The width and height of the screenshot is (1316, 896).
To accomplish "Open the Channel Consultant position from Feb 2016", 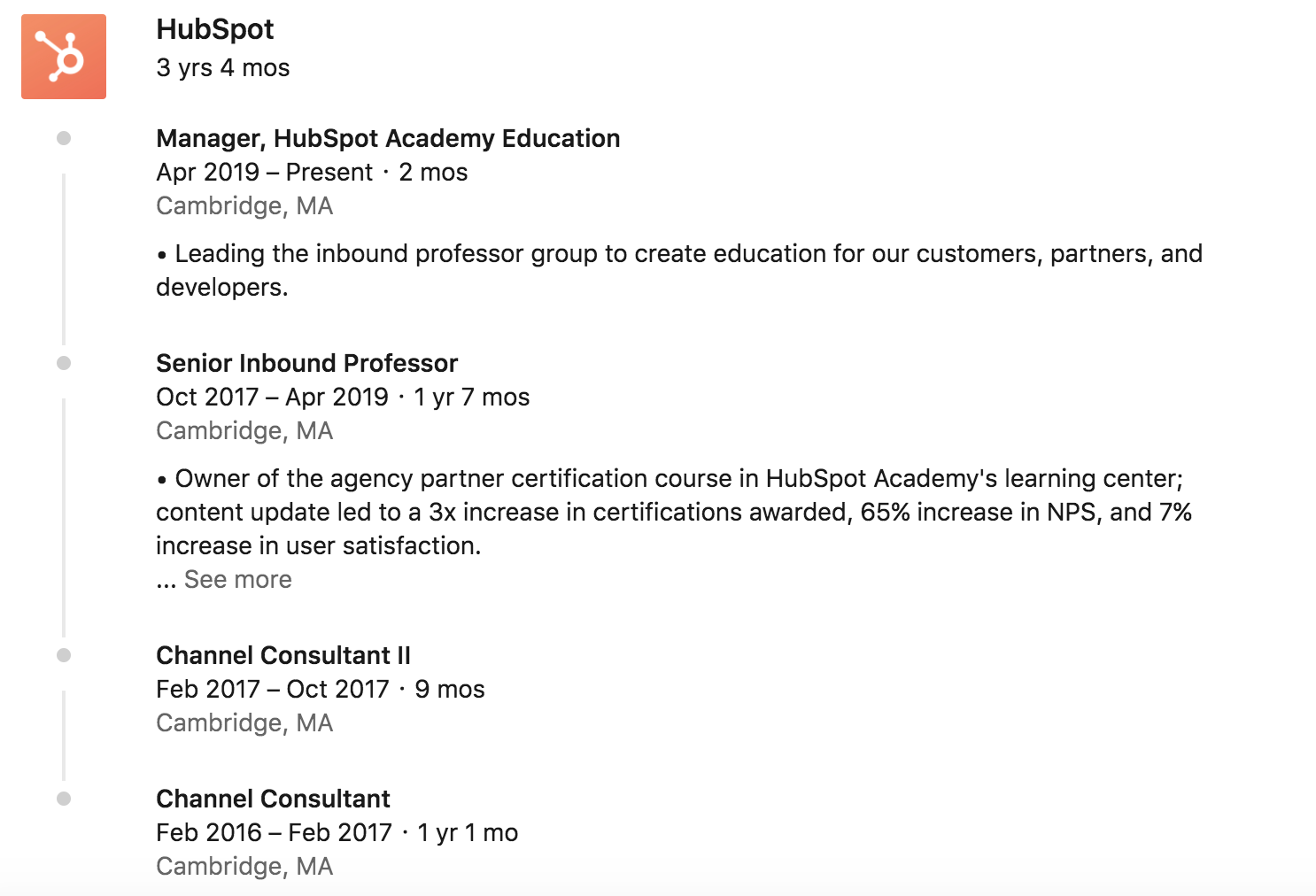I will (273, 799).
